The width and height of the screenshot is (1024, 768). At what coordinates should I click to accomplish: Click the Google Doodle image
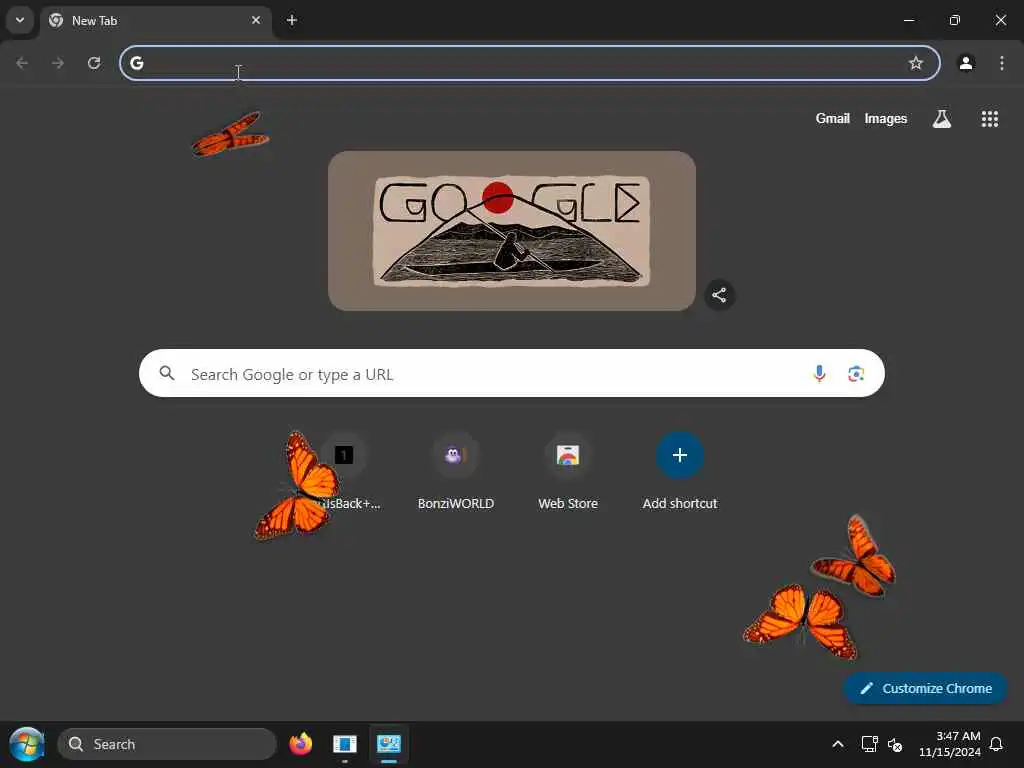pyautogui.click(x=511, y=231)
